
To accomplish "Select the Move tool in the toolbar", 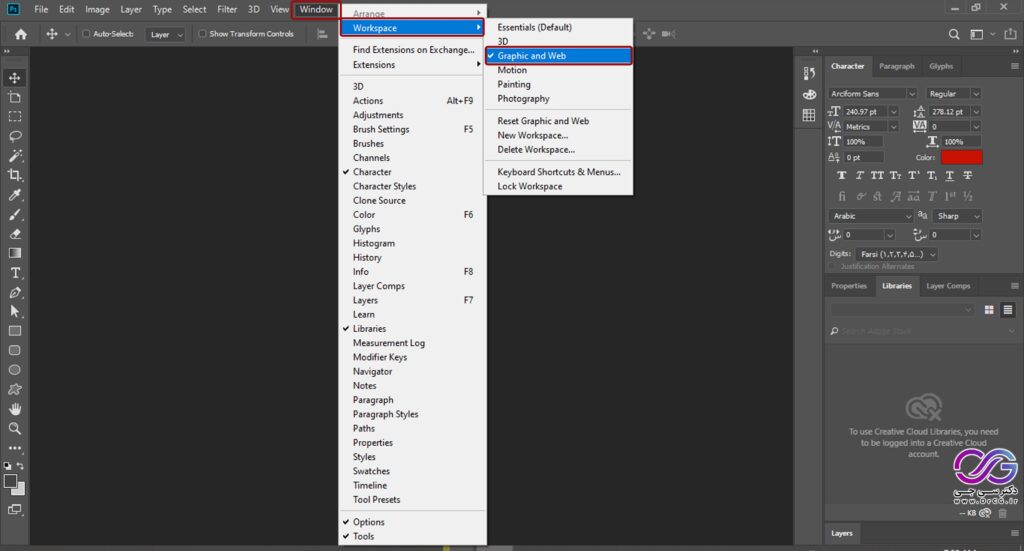I will coord(14,78).
